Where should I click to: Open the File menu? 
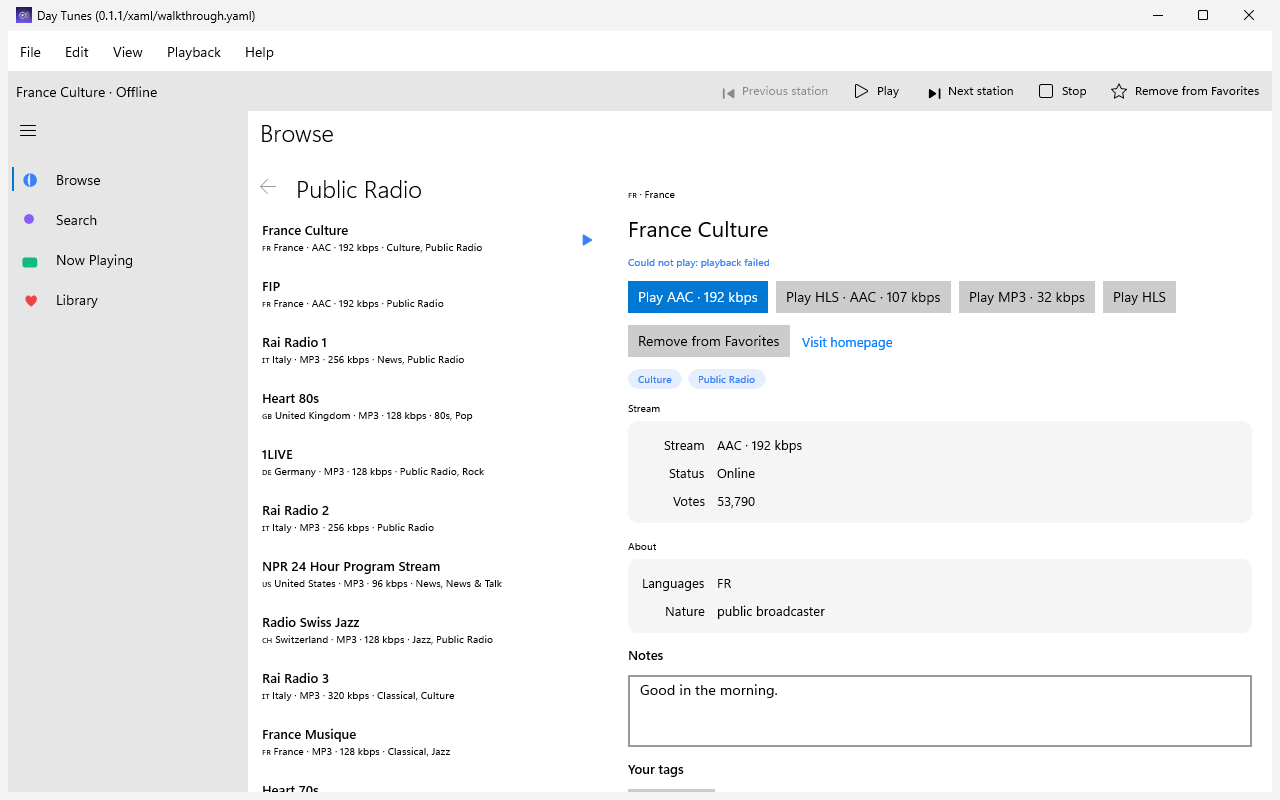pos(30,52)
